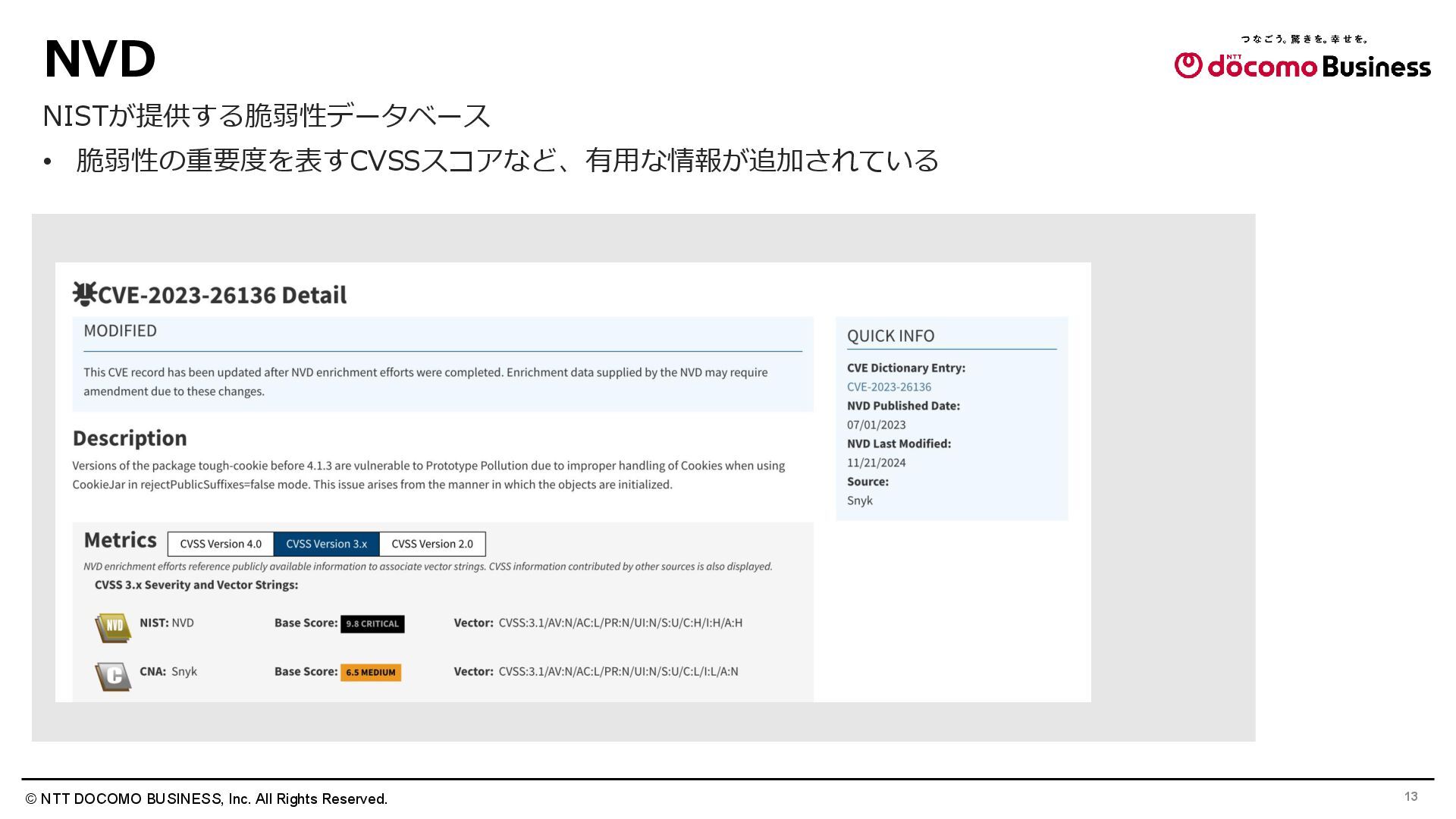Click the NVD Published Date 07/01/2023

pyautogui.click(x=876, y=425)
